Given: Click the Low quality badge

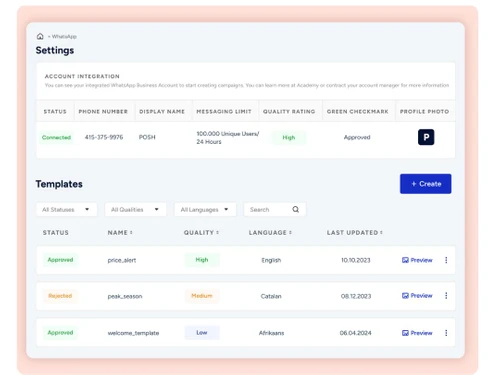Looking at the screenshot, I should pyautogui.click(x=202, y=332).
